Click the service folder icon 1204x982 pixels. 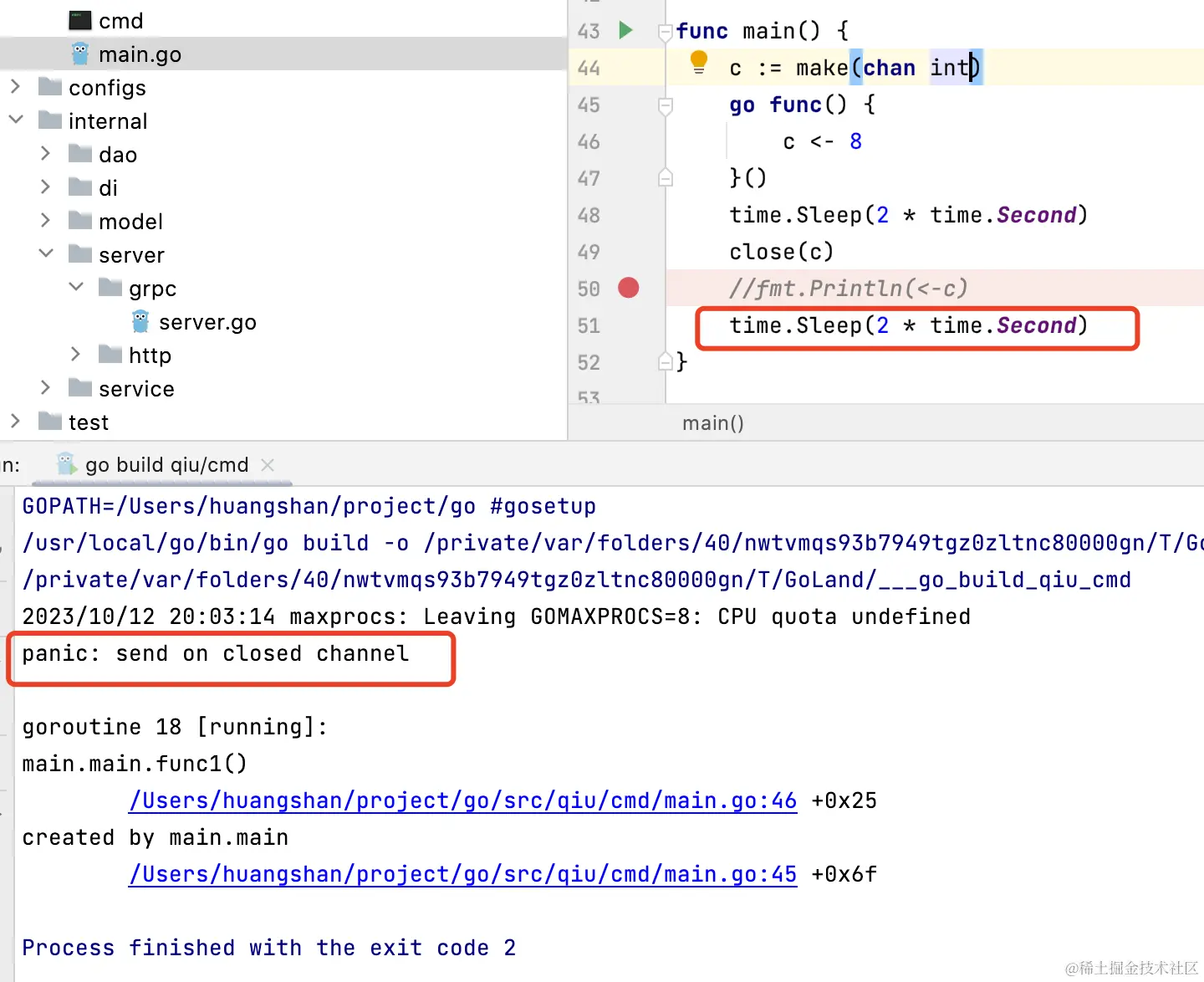(80, 387)
